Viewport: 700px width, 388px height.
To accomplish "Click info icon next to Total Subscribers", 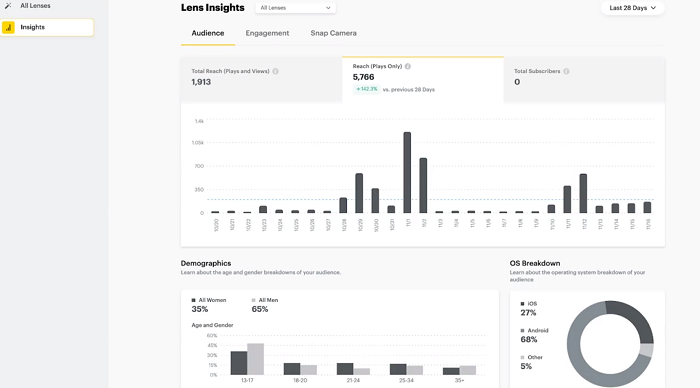I will (566, 71).
